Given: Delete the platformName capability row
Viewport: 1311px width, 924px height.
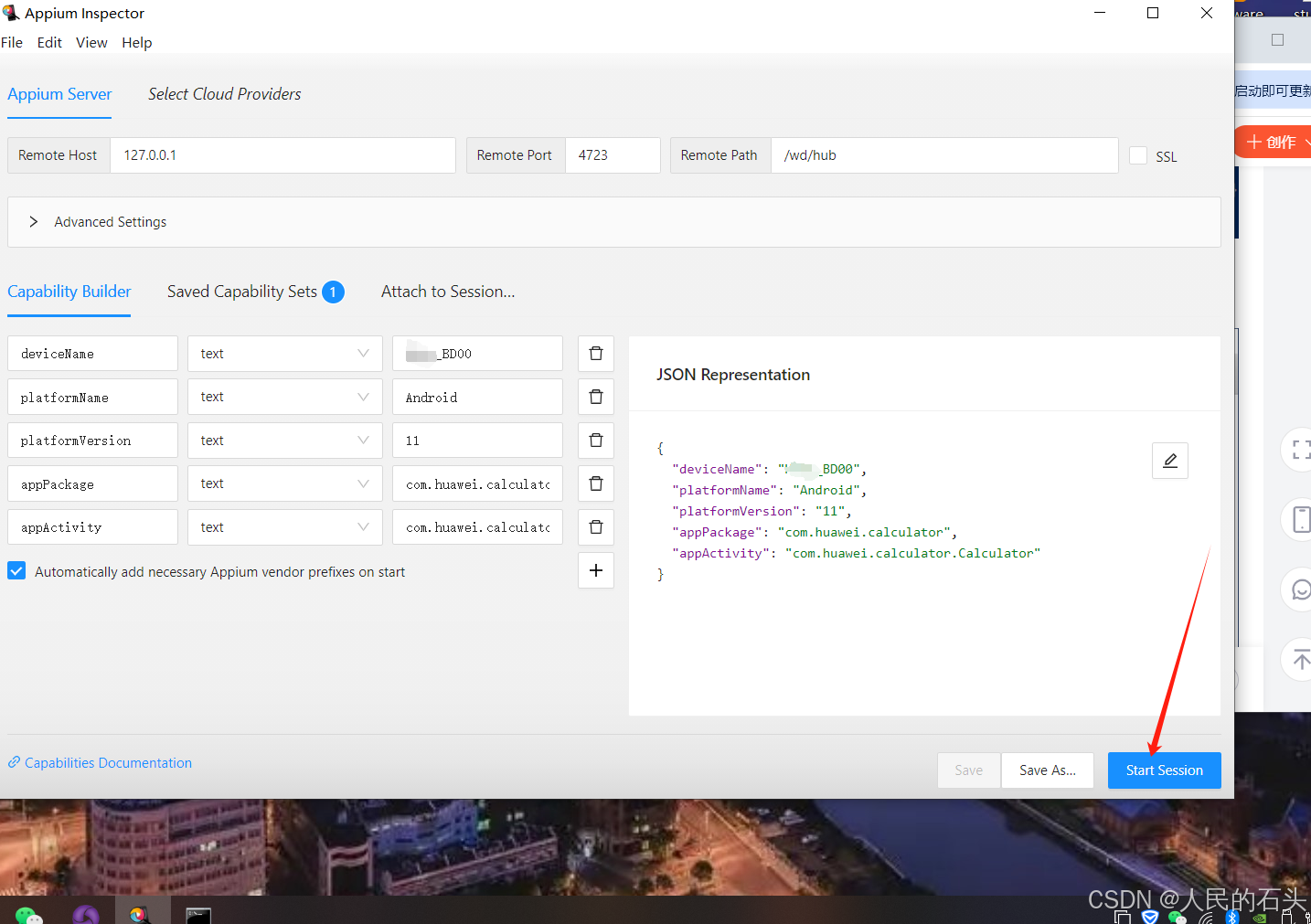Looking at the screenshot, I should 596,397.
